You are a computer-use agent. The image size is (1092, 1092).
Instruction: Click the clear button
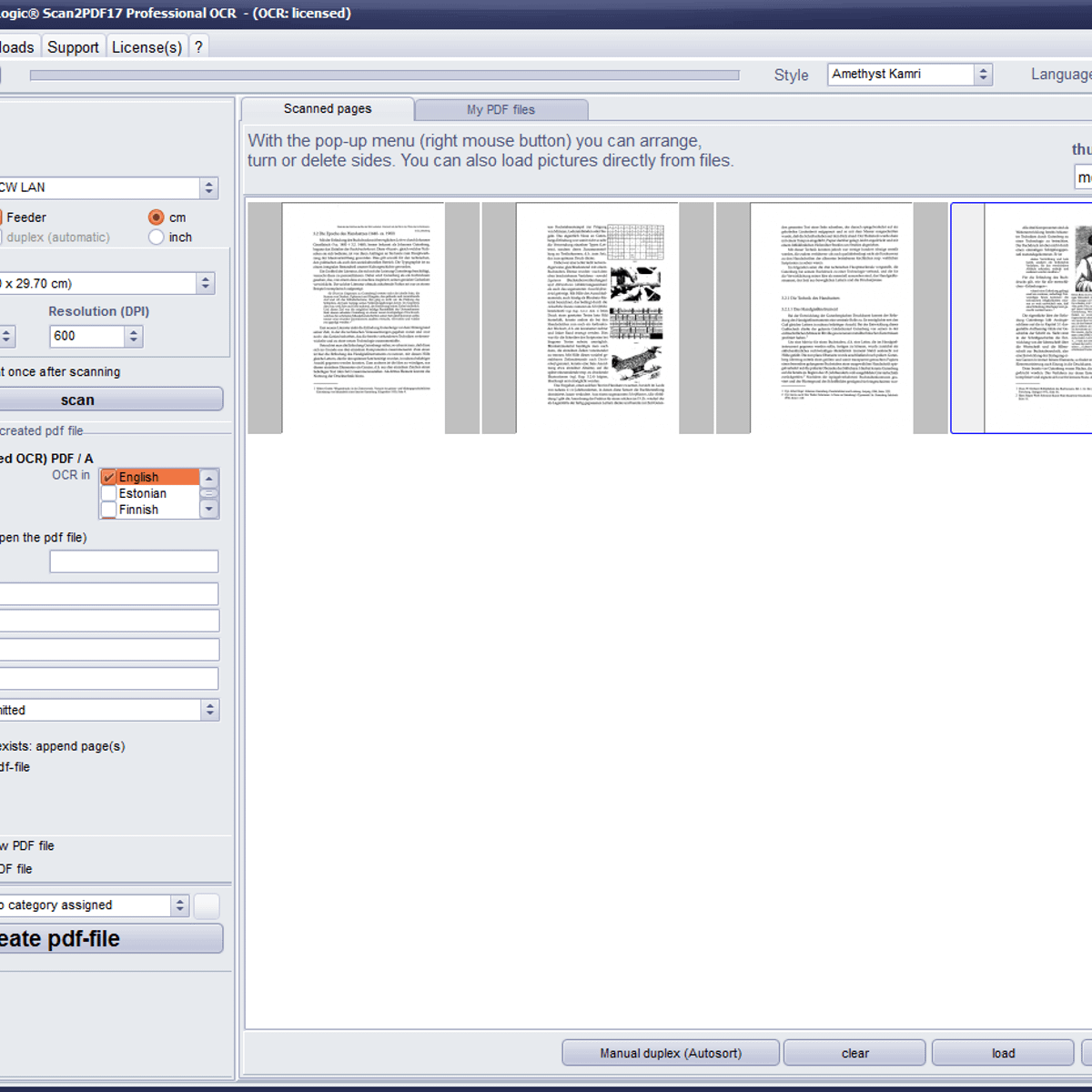click(854, 1053)
